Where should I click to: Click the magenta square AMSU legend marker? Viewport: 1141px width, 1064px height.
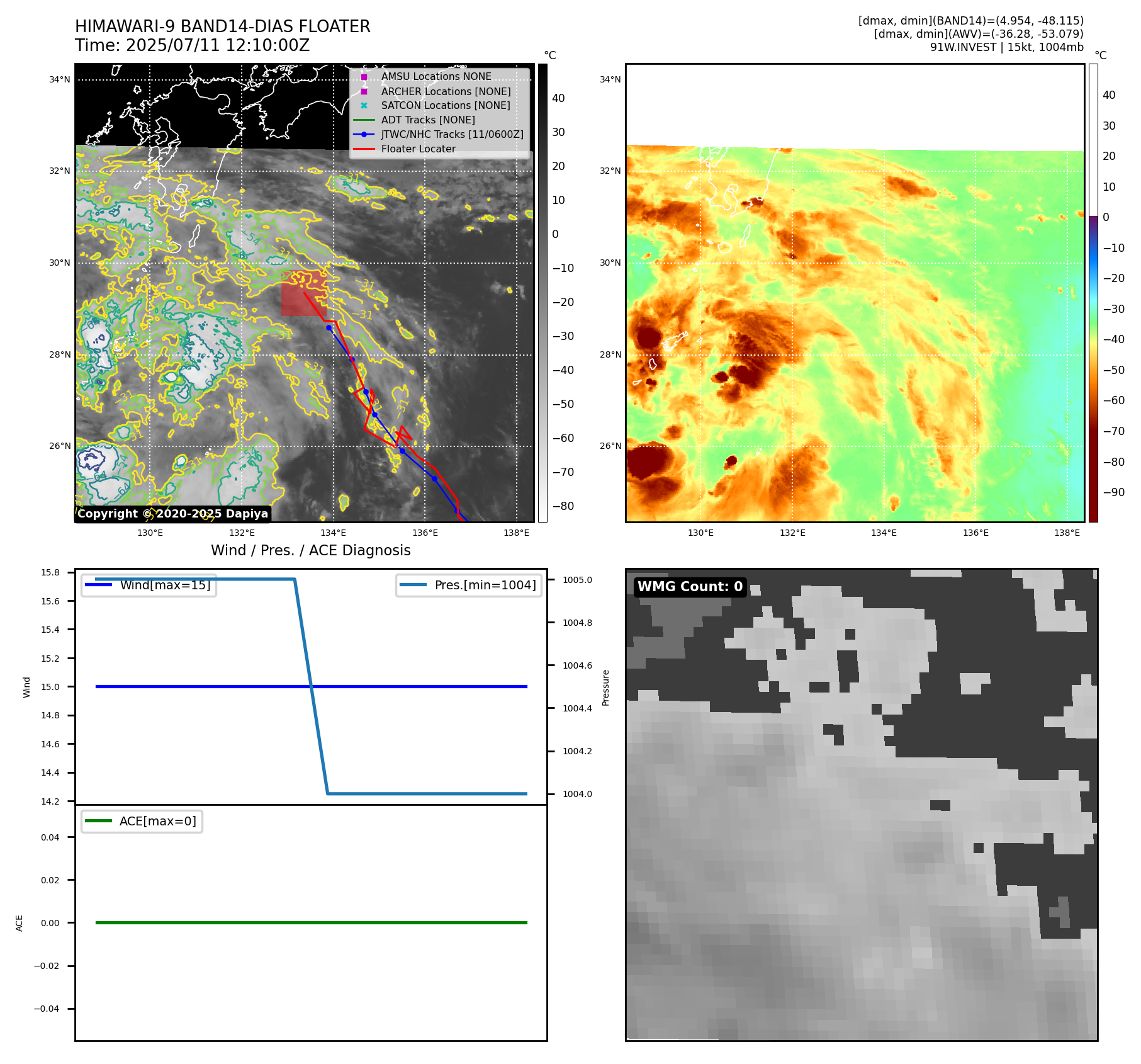tap(364, 77)
